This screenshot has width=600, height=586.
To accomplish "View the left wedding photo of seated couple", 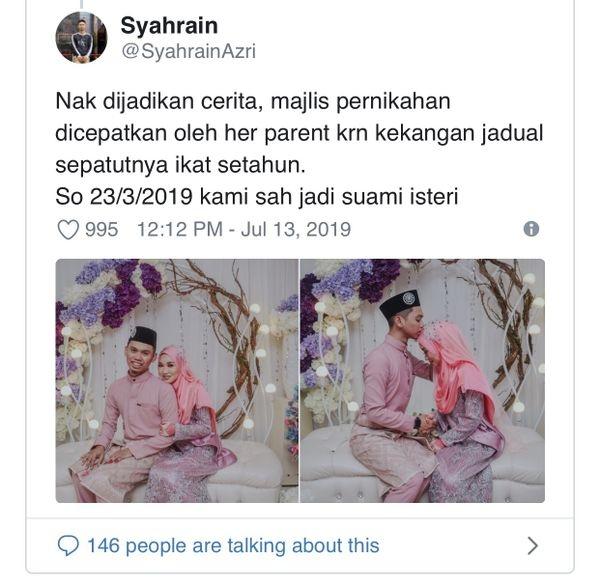I will point(177,381).
